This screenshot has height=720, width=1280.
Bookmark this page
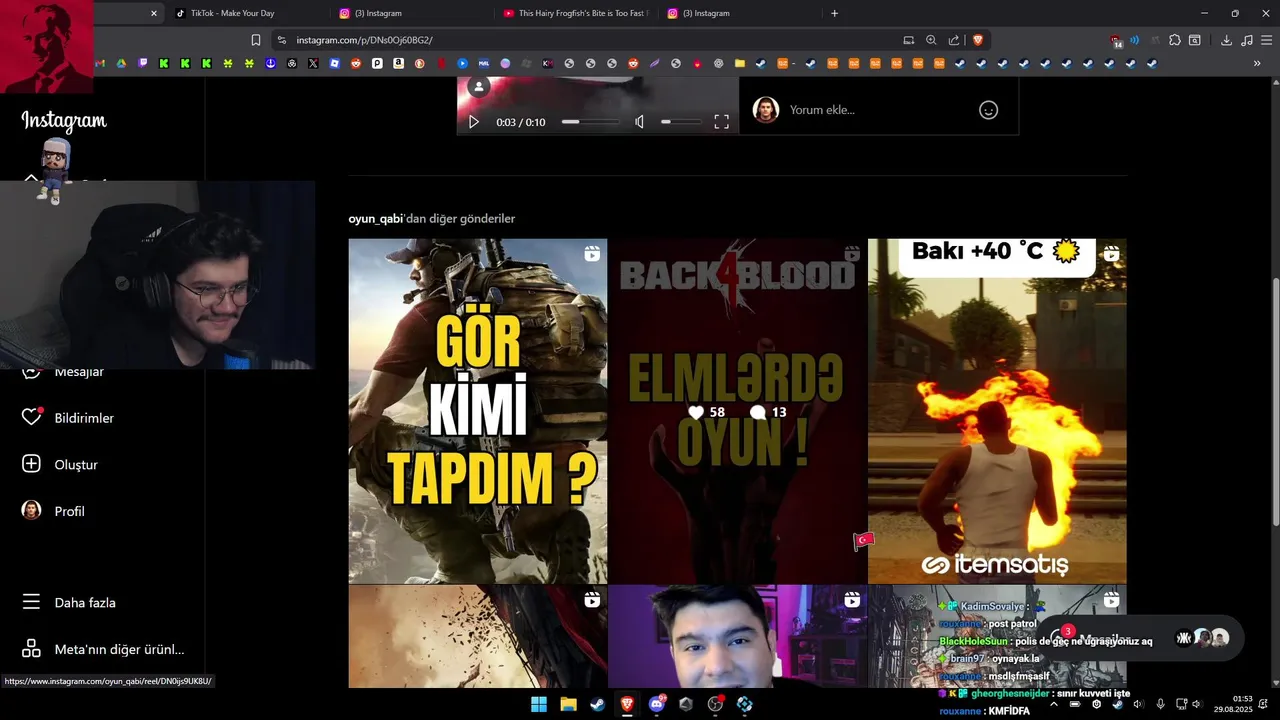coord(256,40)
